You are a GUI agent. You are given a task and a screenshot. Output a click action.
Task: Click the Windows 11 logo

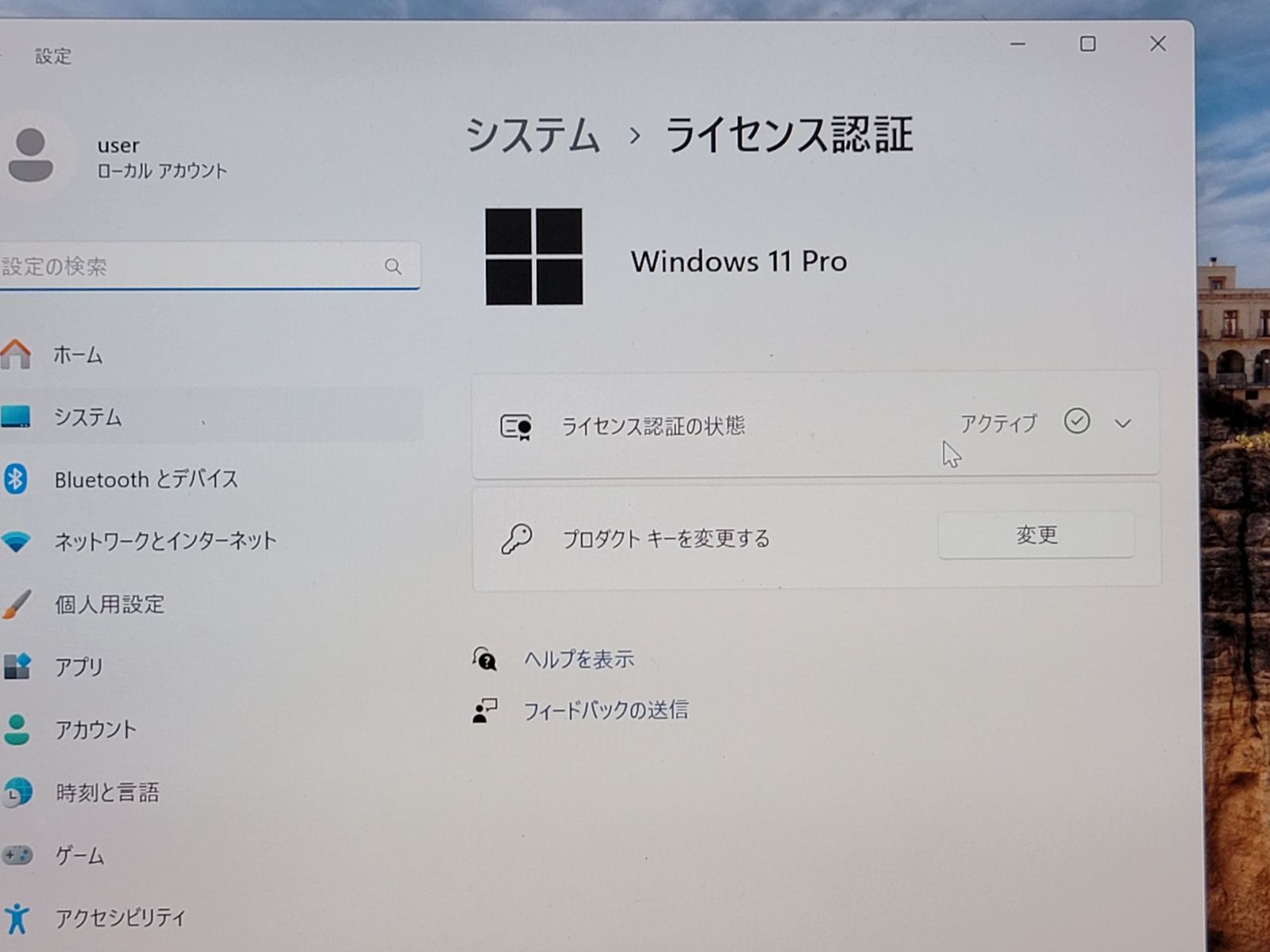coord(533,257)
